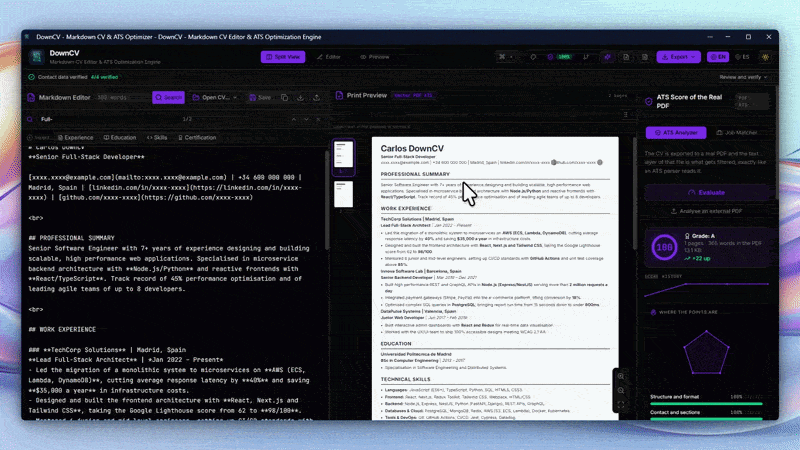
Task: Expand the Open CV dropdown
Action: coord(215,97)
